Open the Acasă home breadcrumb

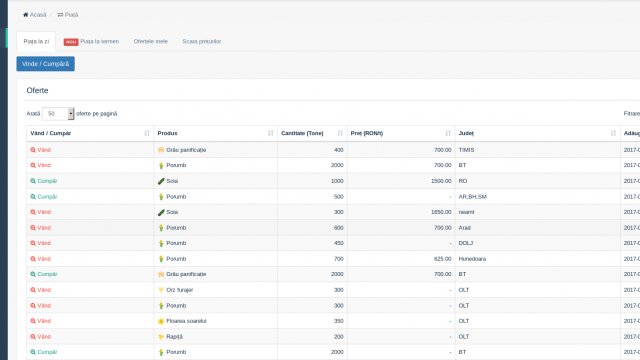[35, 15]
